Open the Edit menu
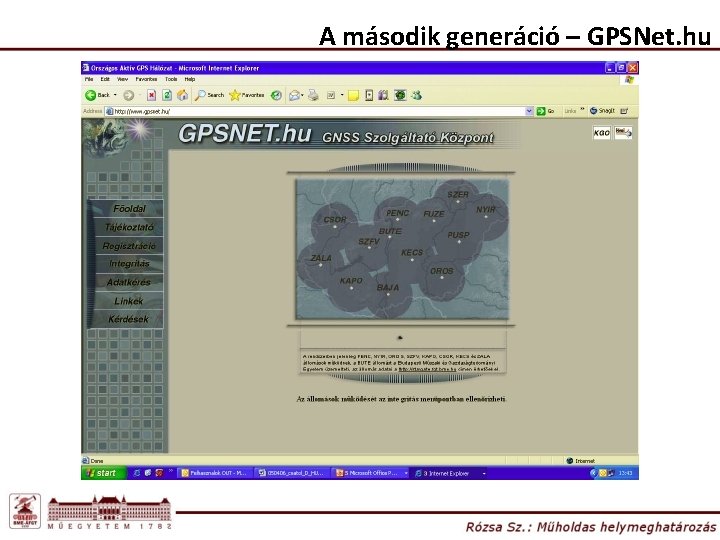Viewport: 720px width, 540px height. pyautogui.click(x=105, y=79)
